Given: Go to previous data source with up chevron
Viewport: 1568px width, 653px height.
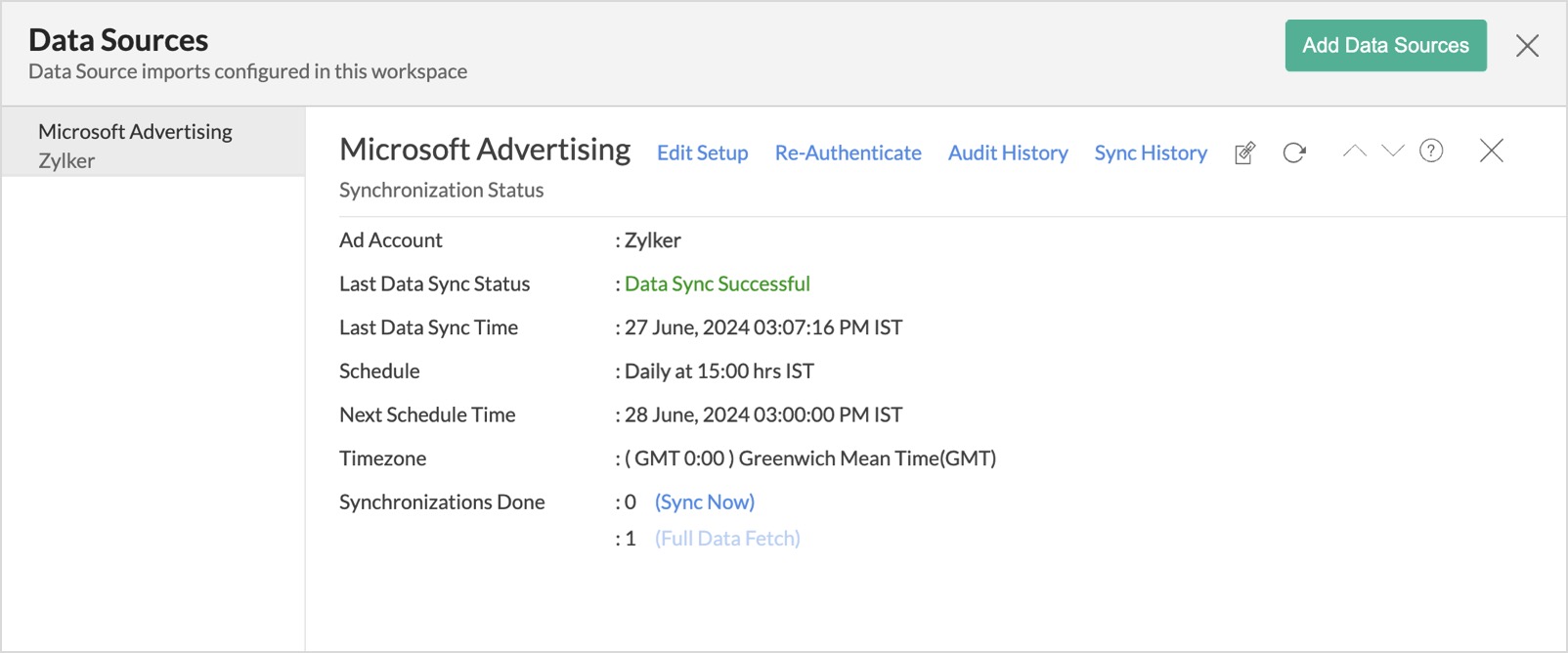Looking at the screenshot, I should (1354, 152).
